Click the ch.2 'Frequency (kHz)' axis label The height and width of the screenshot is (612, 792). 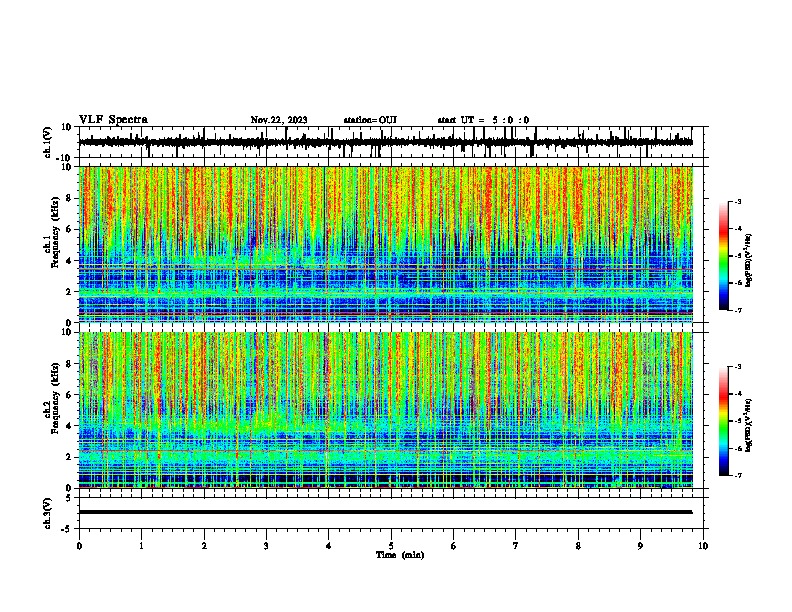coord(55,398)
